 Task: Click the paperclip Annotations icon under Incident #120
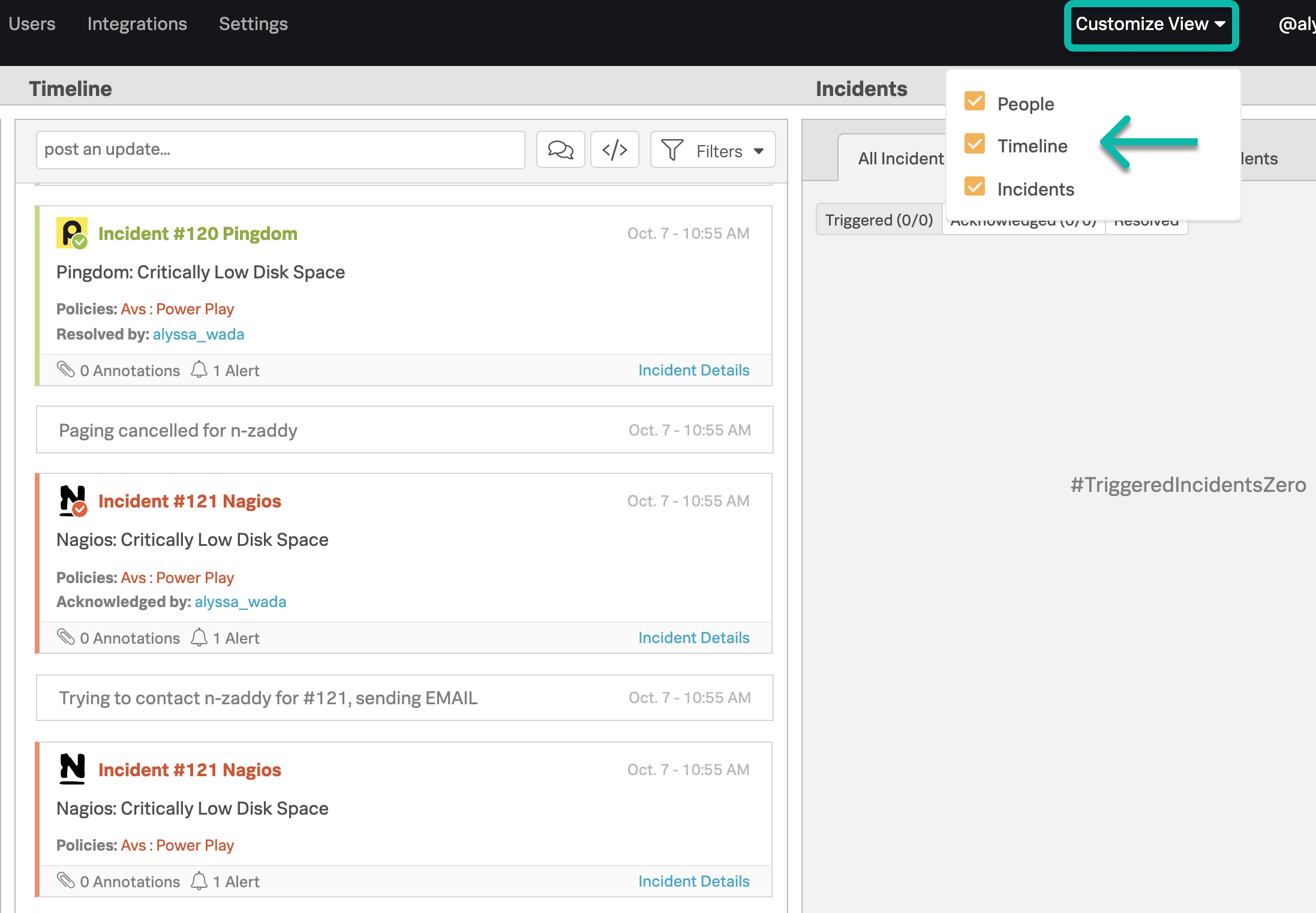coord(67,370)
